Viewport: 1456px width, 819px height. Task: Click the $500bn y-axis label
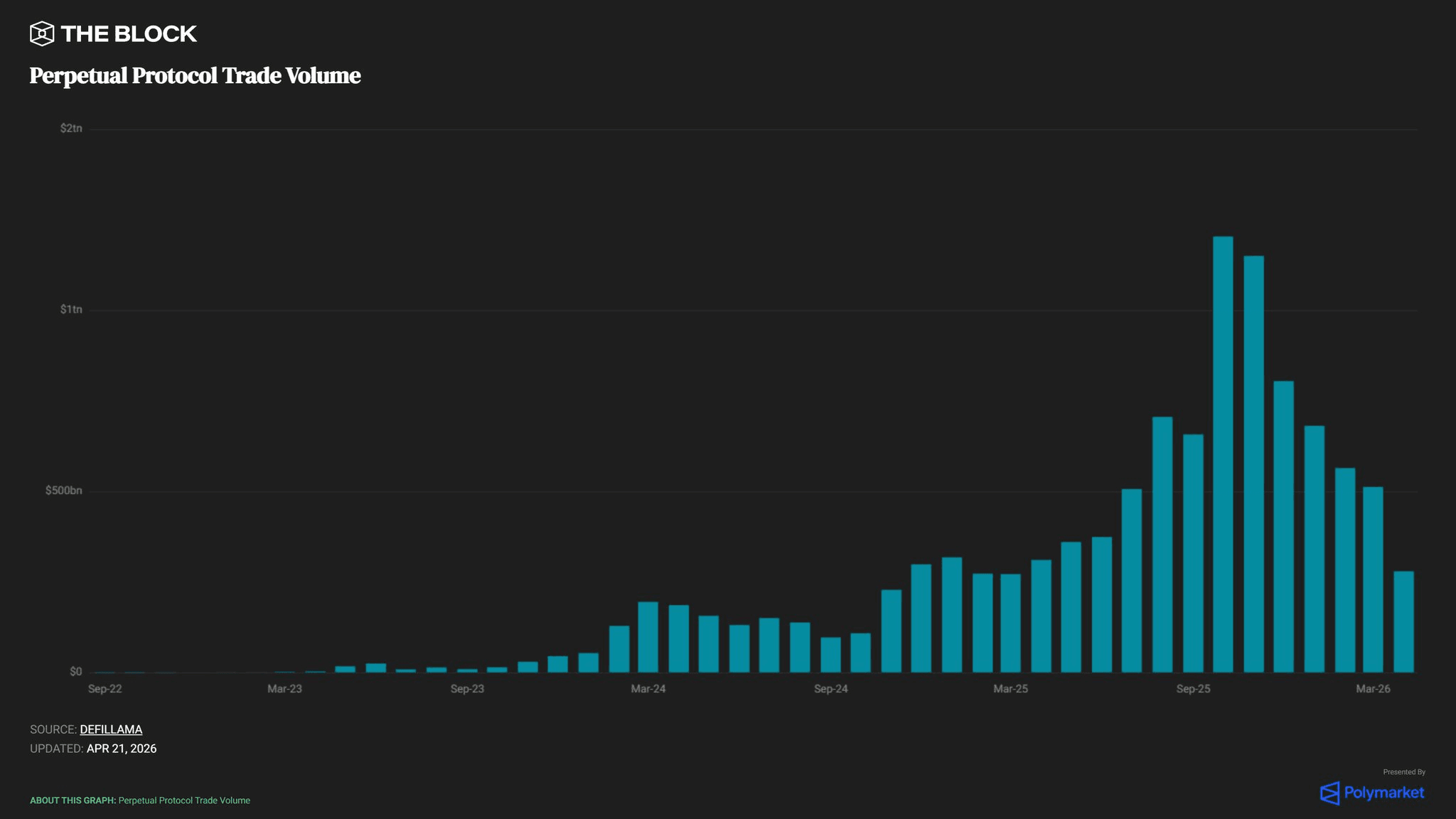pyautogui.click(x=63, y=491)
